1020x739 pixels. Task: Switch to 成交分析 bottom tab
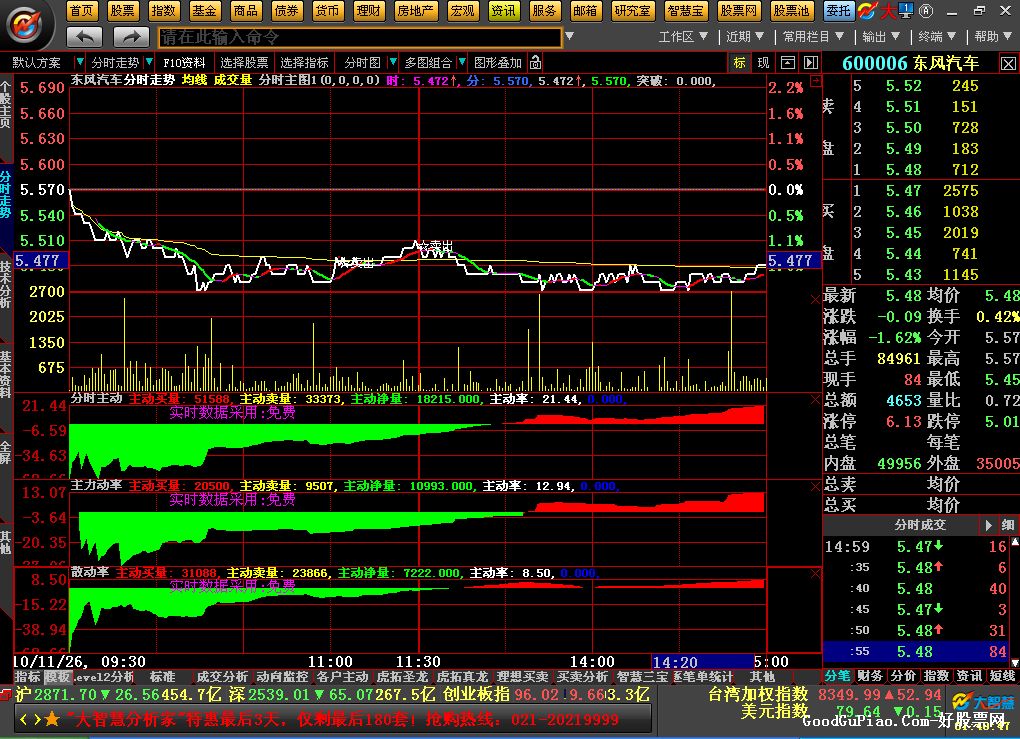222,677
